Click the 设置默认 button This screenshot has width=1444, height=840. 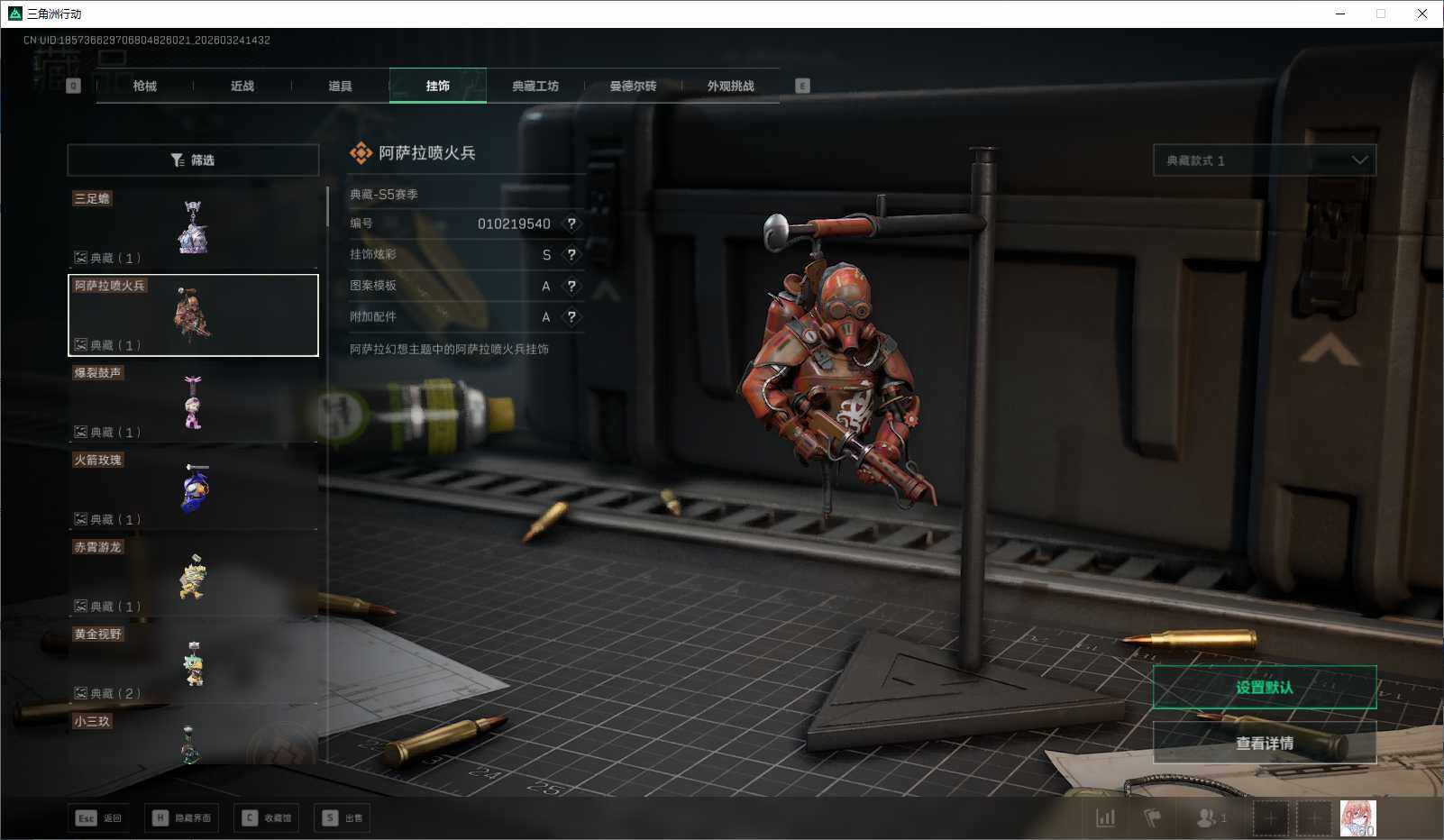click(1264, 688)
